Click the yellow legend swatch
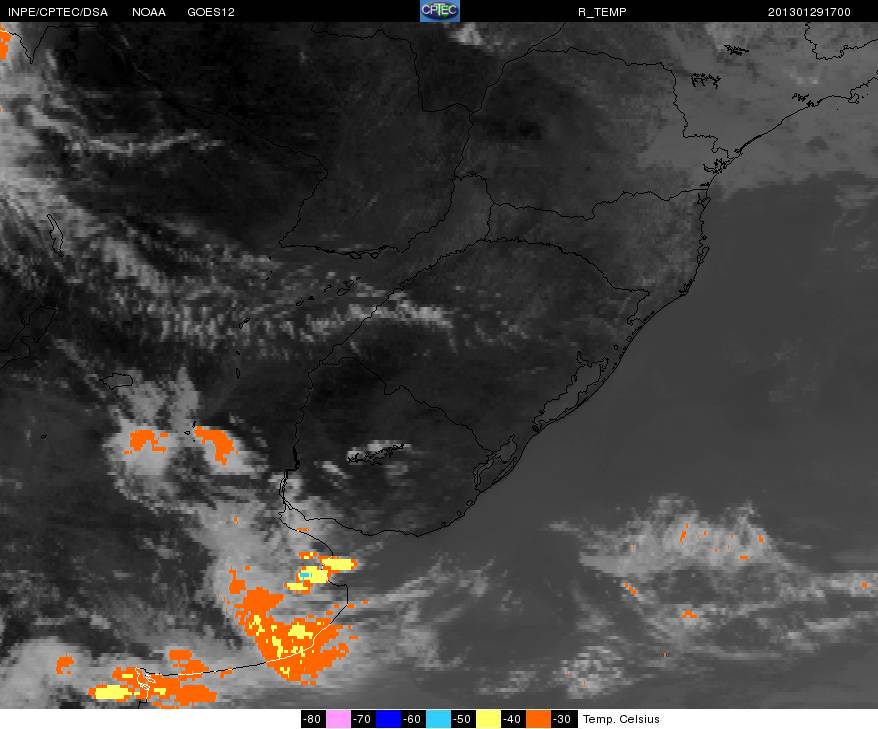The width and height of the screenshot is (878, 729). pos(488,719)
